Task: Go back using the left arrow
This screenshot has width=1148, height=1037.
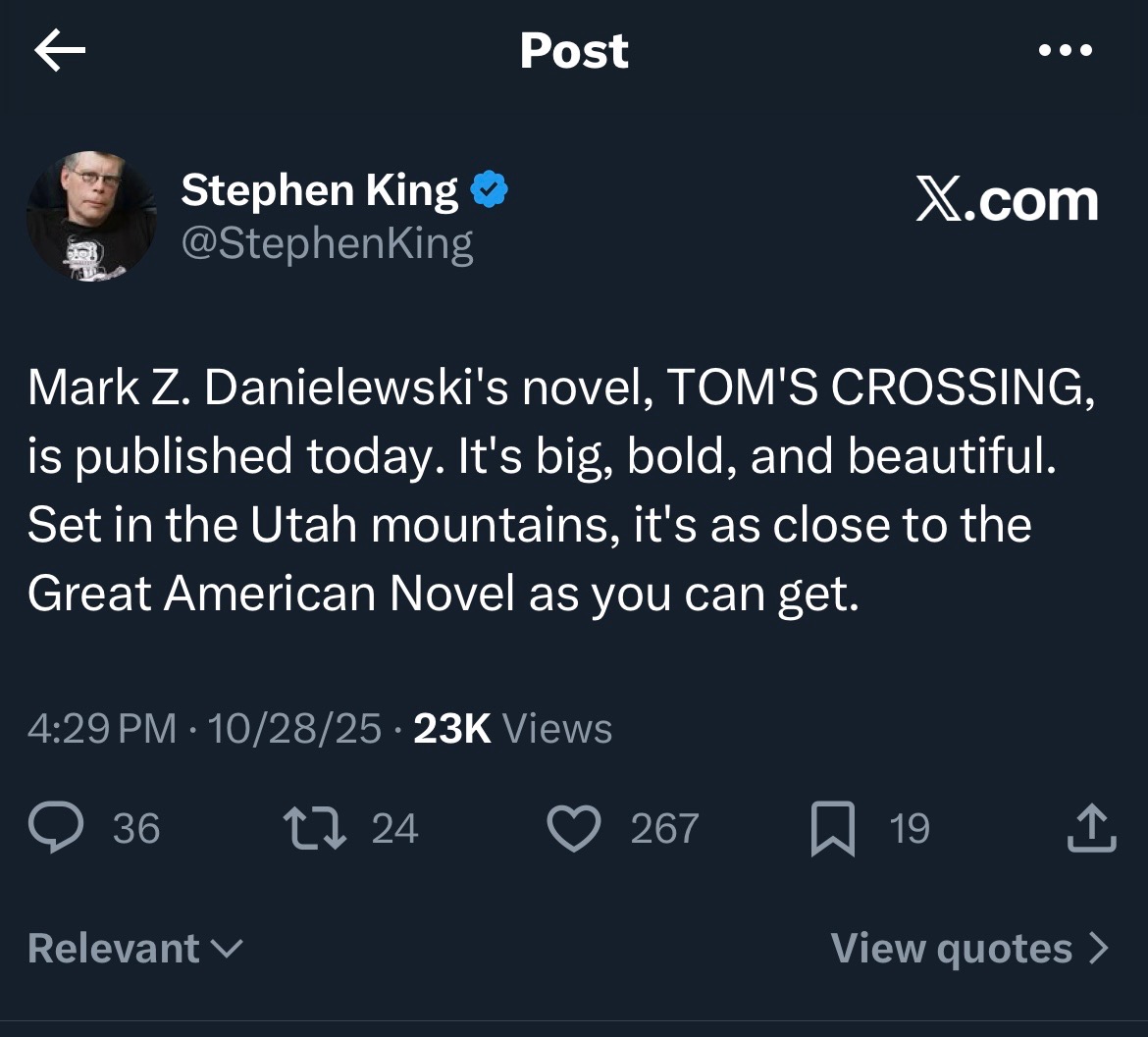Action: (x=59, y=51)
